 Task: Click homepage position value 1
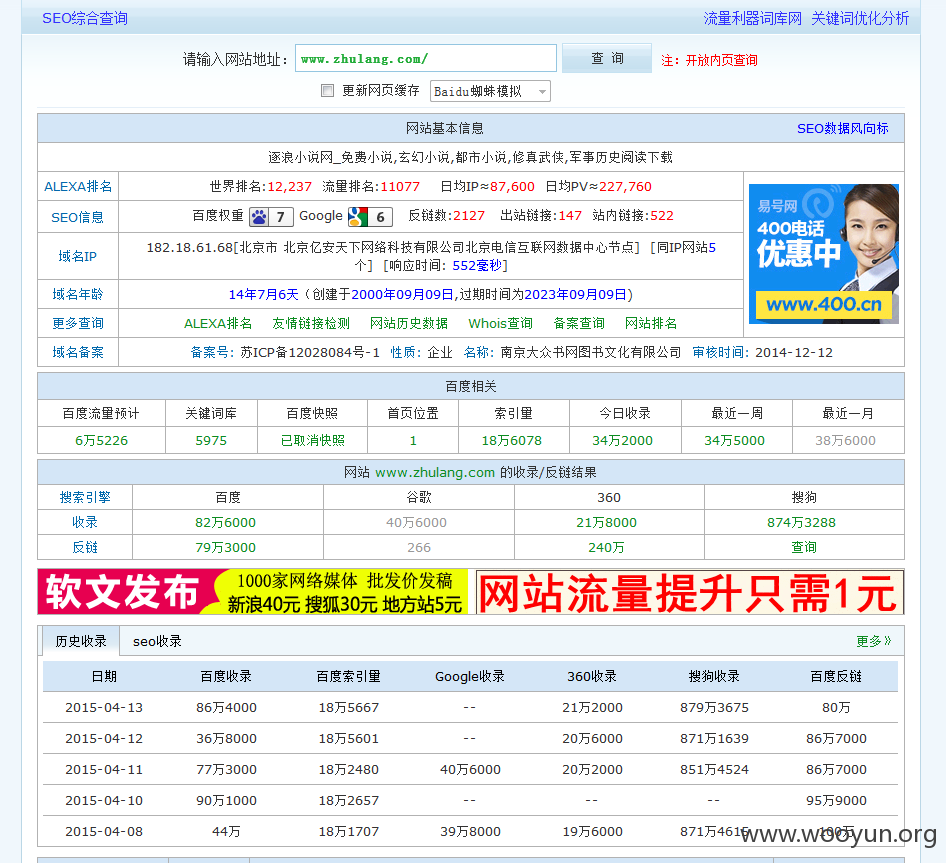tap(413, 441)
